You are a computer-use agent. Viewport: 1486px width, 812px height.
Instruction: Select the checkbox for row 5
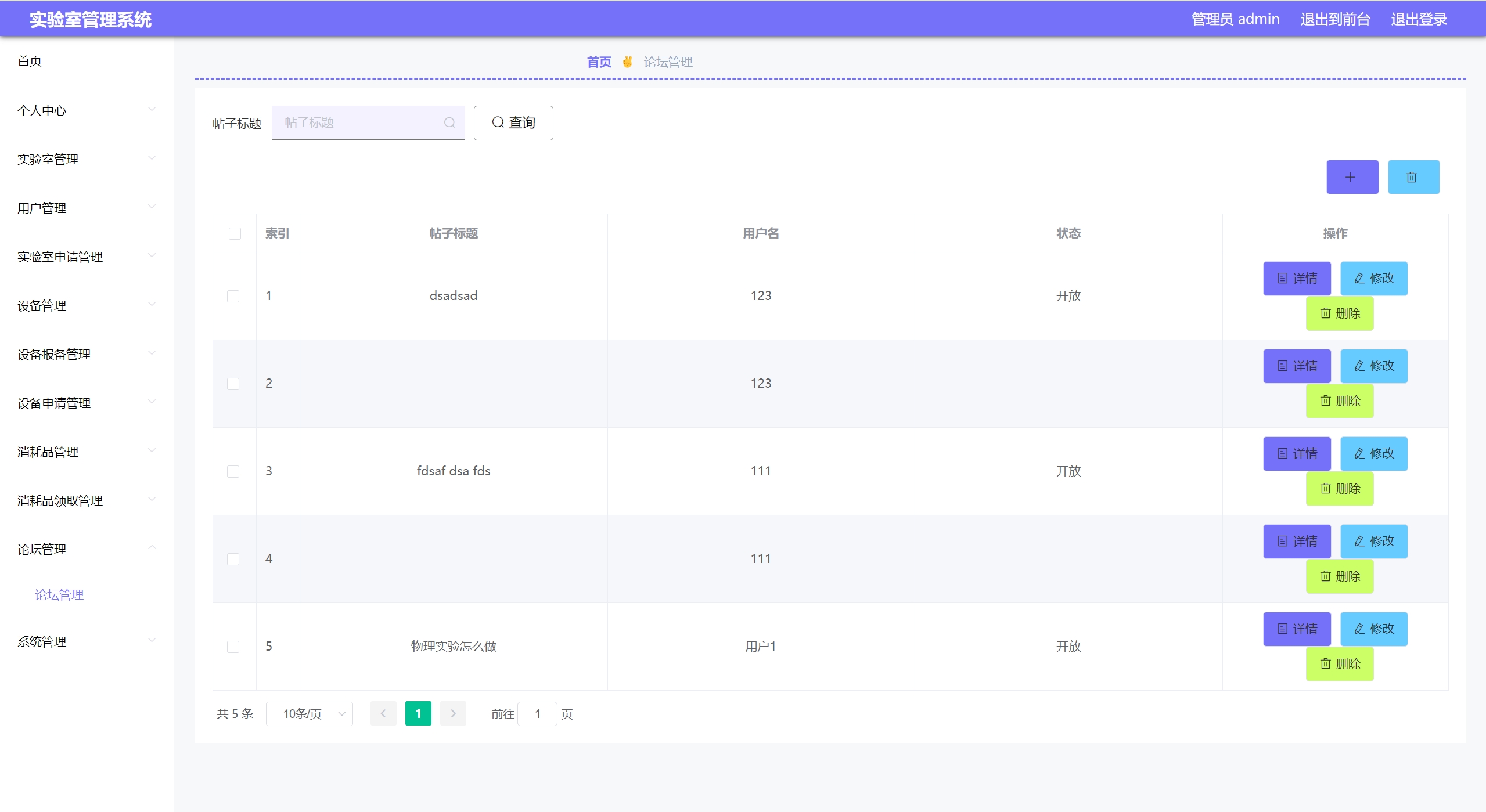click(233, 647)
